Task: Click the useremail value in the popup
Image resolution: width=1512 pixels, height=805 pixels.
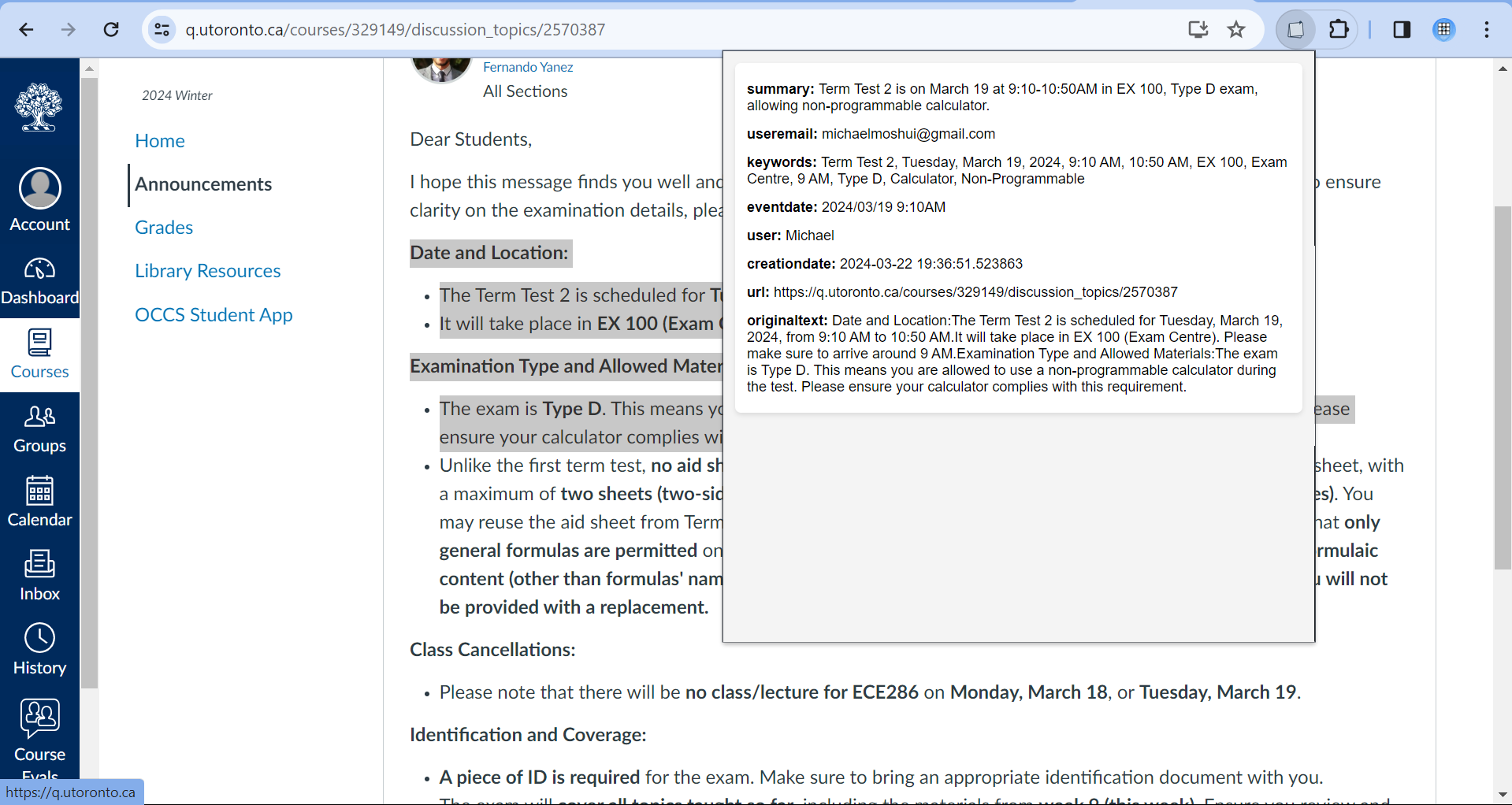Action: [908, 134]
